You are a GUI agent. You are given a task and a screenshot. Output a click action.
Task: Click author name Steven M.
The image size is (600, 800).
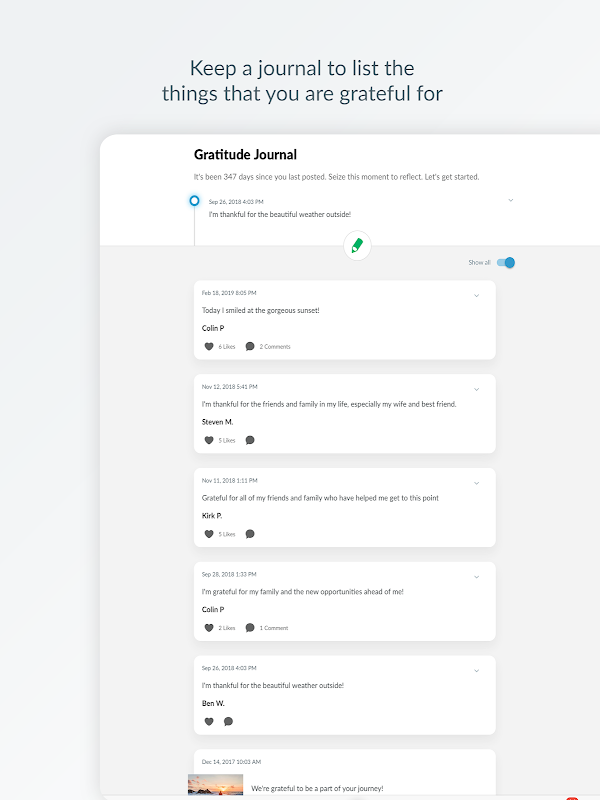[x=217, y=422]
